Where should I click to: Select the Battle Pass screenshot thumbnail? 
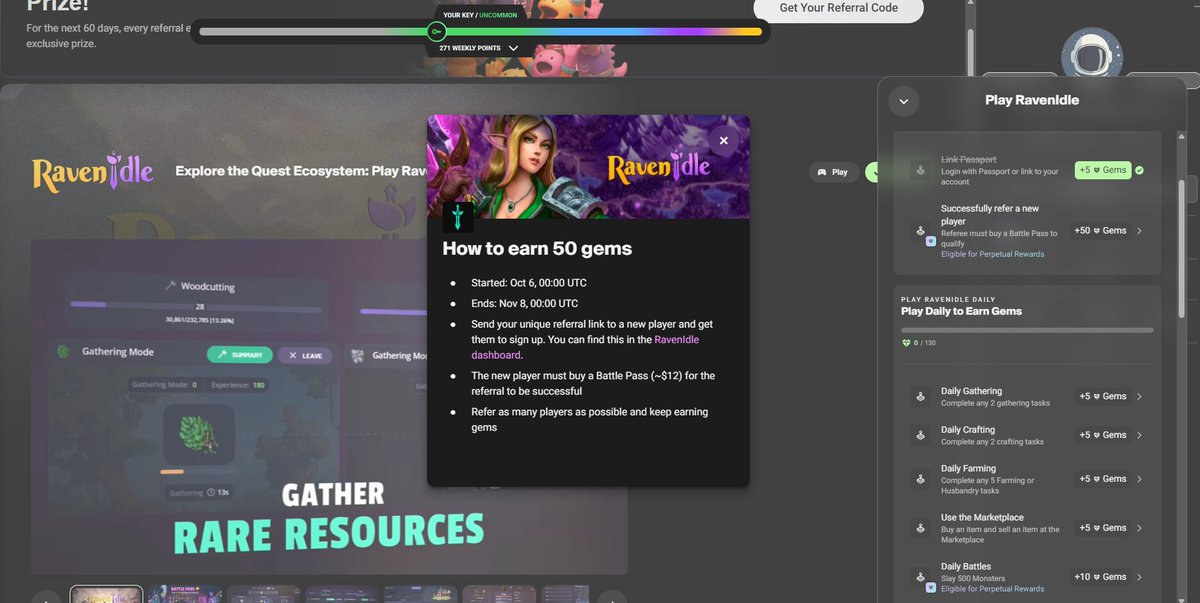pyautogui.click(x=185, y=594)
